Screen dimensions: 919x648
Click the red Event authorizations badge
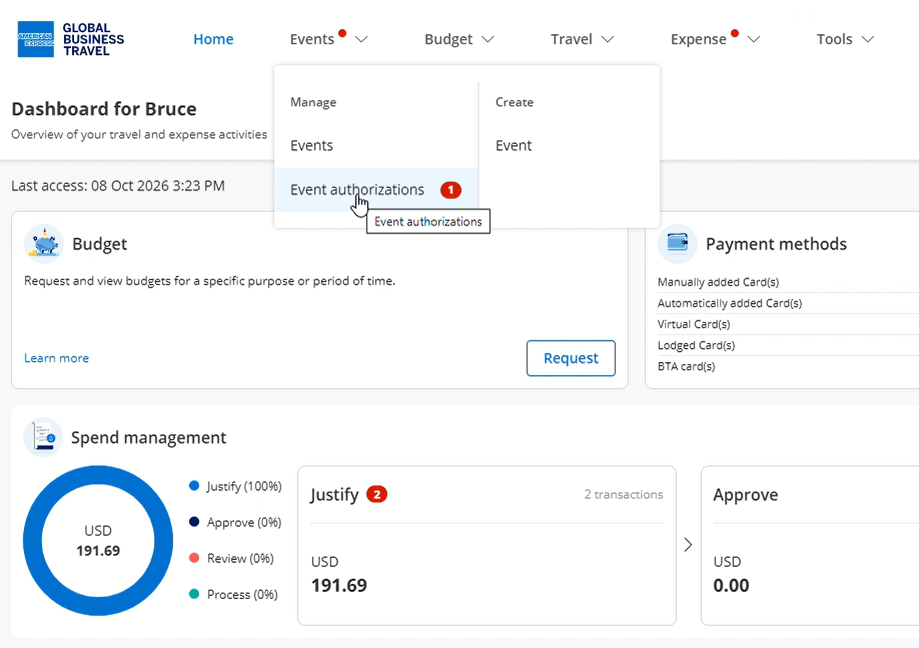pyautogui.click(x=451, y=190)
